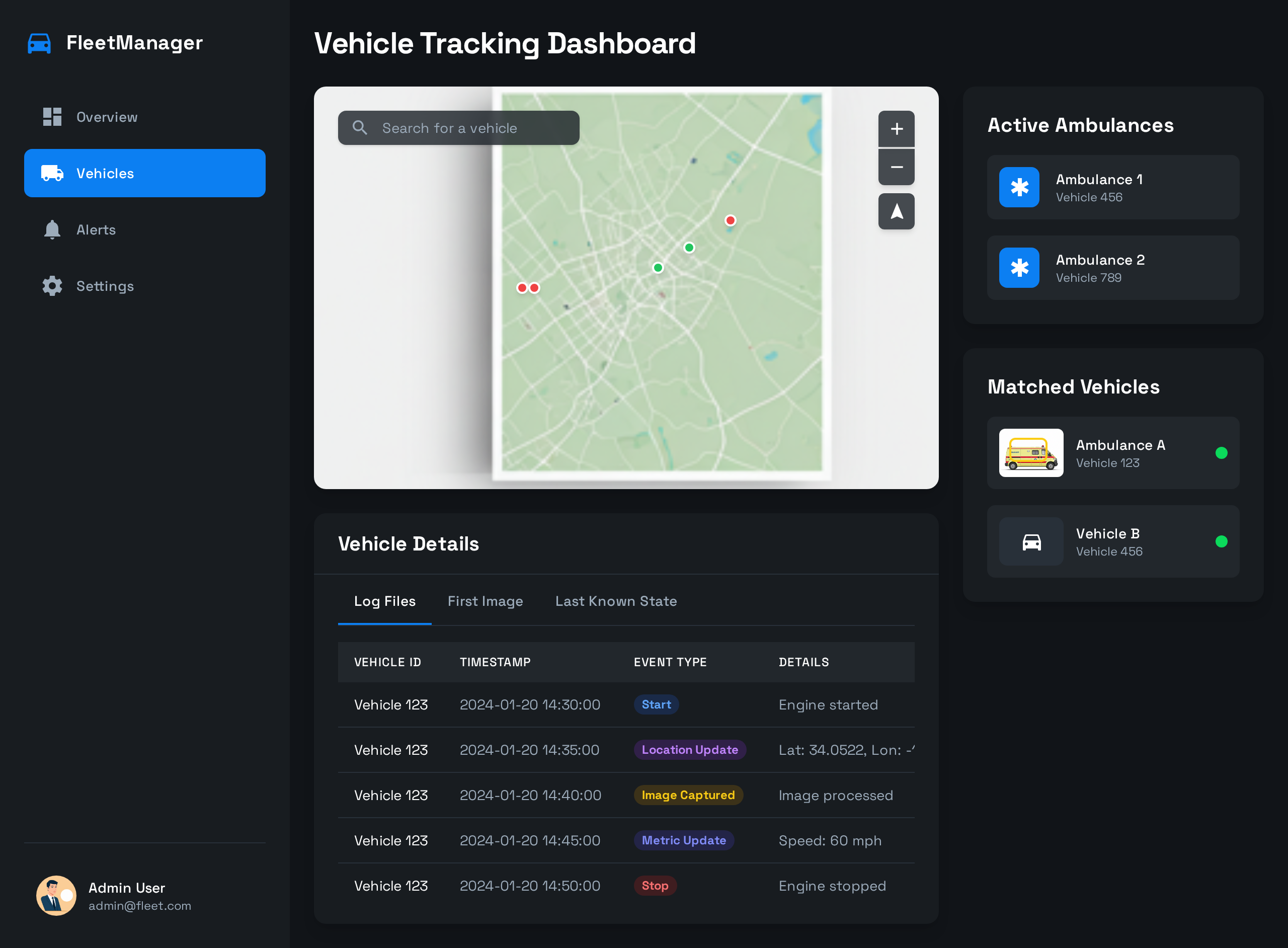Select the Log Files tab

click(x=384, y=601)
